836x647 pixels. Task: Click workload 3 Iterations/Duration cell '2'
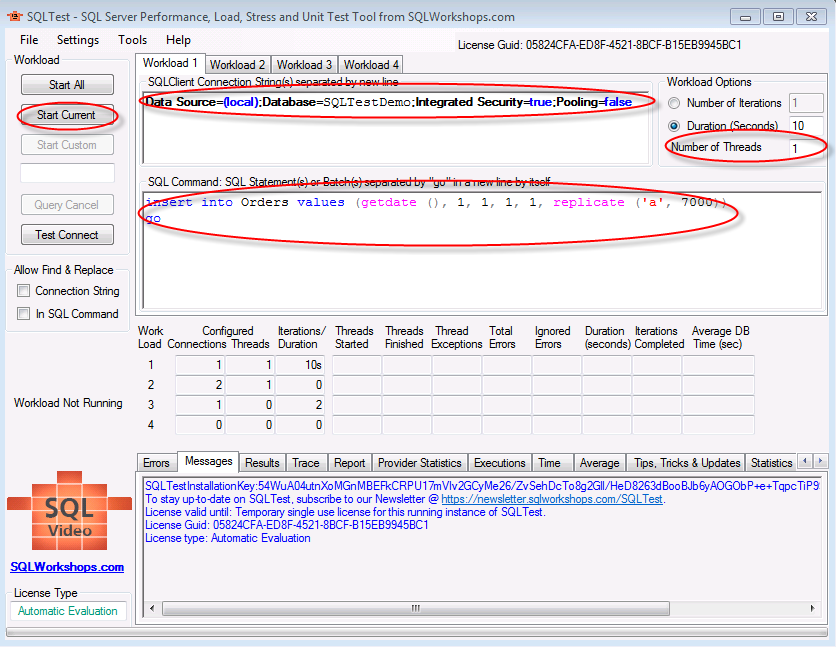(x=299, y=405)
